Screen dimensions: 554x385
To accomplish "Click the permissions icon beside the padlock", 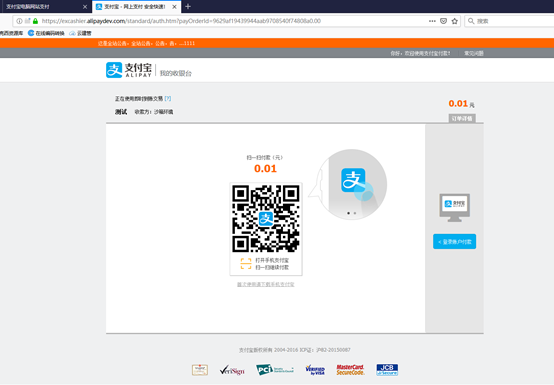I will (28, 21).
